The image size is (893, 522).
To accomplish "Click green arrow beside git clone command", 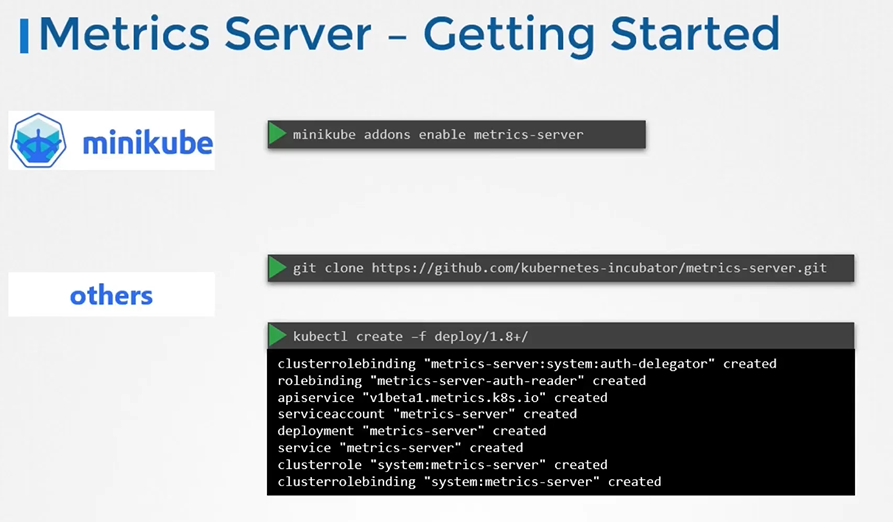I will click(x=278, y=268).
